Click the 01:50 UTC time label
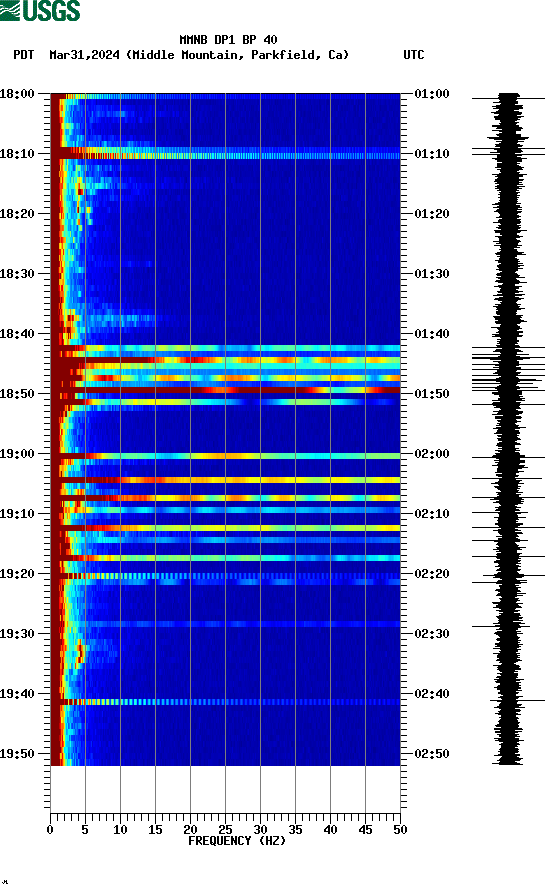This screenshot has width=552, height=893. click(432, 394)
